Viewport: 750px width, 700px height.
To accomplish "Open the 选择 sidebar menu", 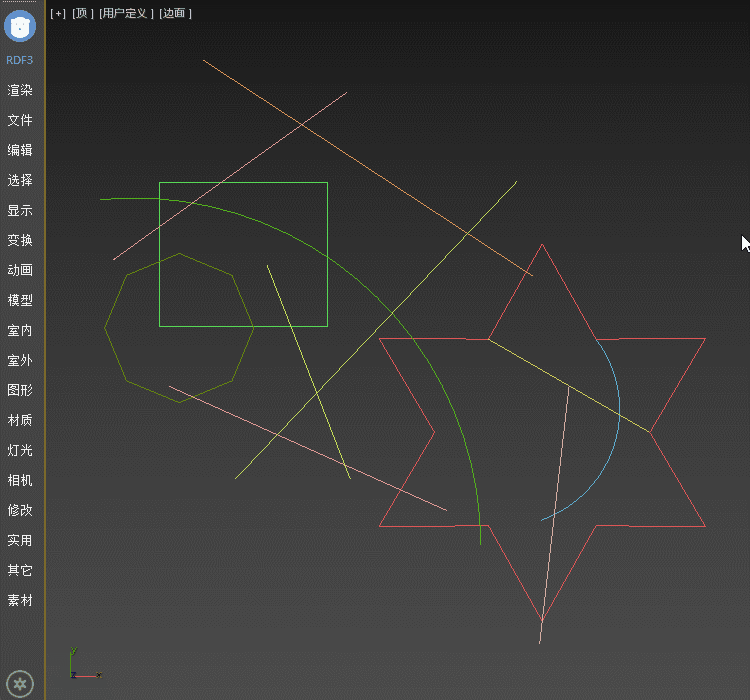I will pyautogui.click(x=20, y=180).
